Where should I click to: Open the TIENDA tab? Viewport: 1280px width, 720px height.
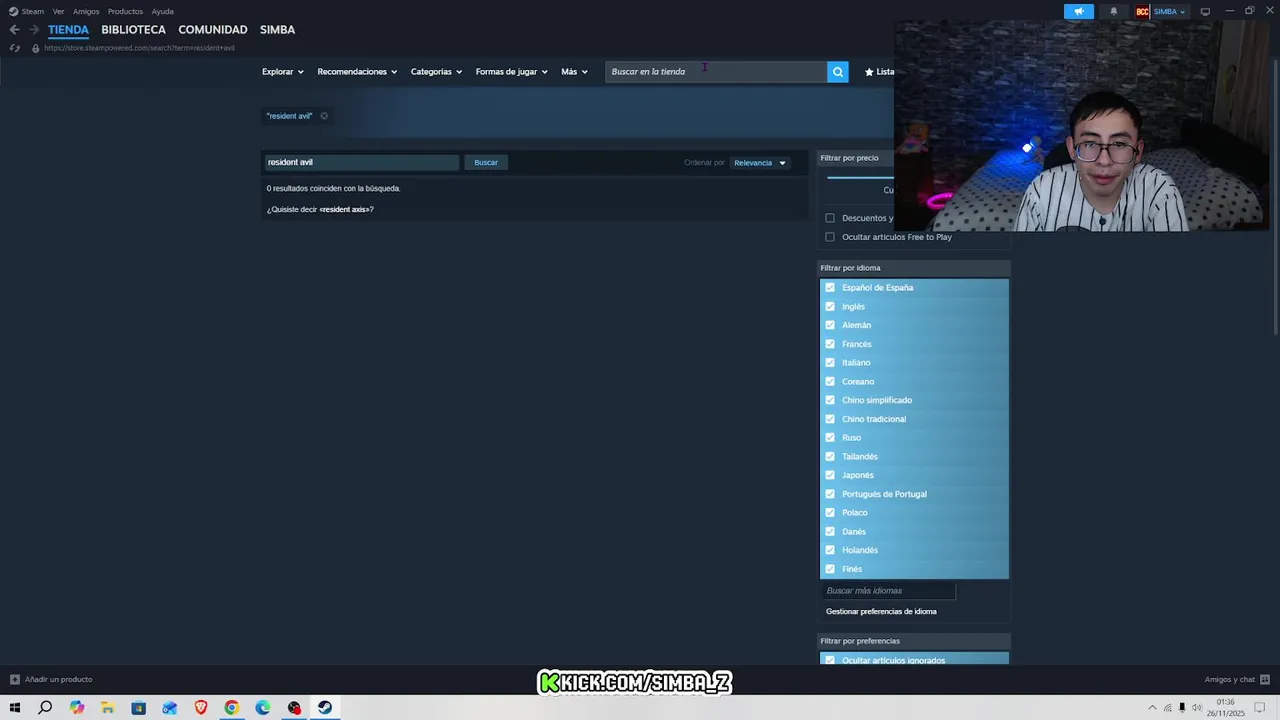coord(68,30)
